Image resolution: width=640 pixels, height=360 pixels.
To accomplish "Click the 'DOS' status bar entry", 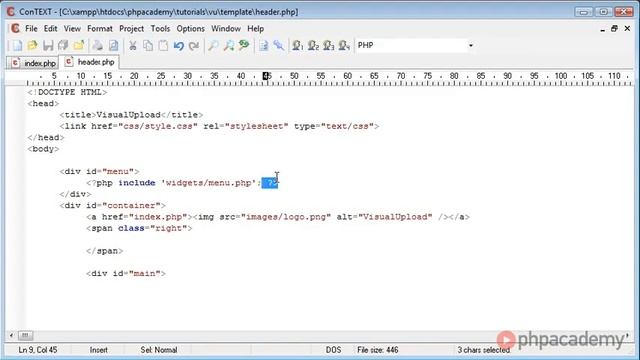I will [x=333, y=350].
